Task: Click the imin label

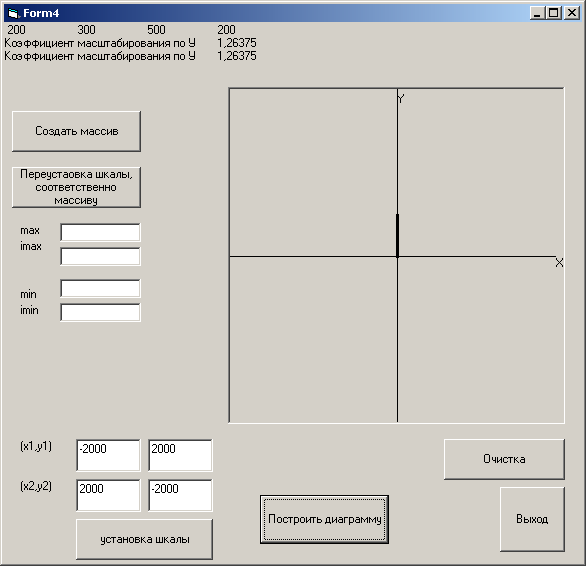Action: pos(30,310)
